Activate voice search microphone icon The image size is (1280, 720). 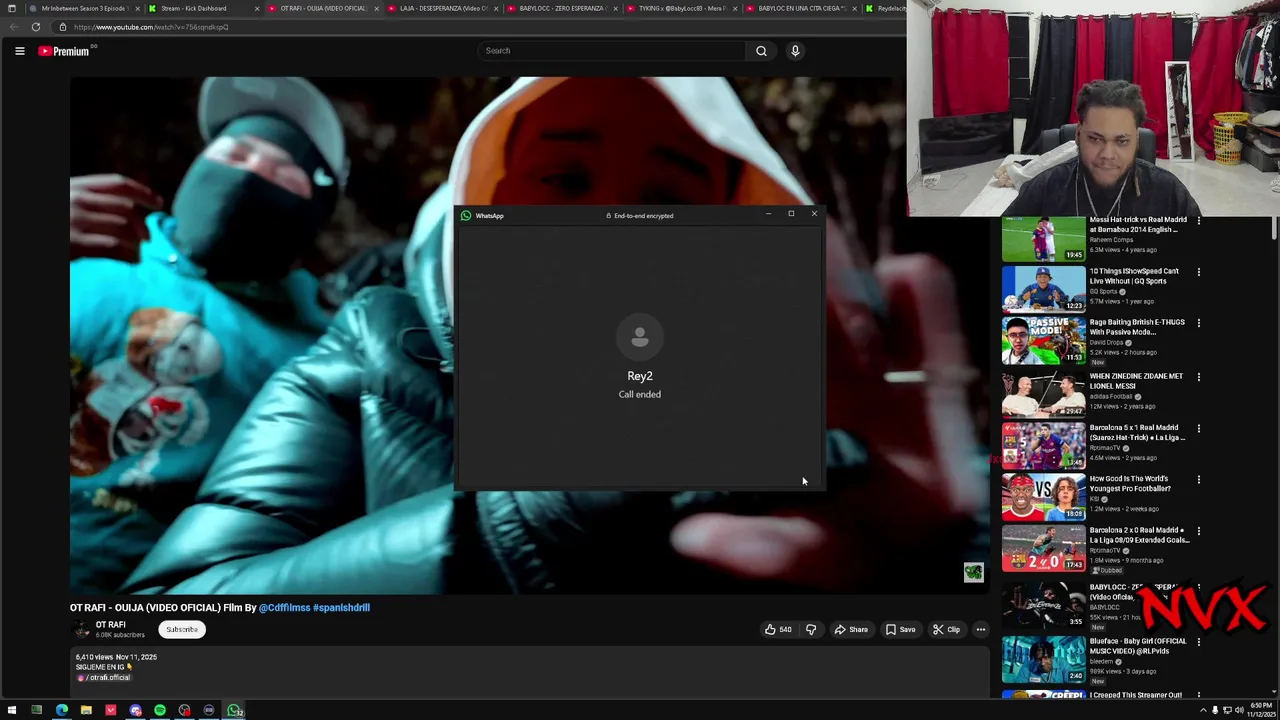point(795,51)
